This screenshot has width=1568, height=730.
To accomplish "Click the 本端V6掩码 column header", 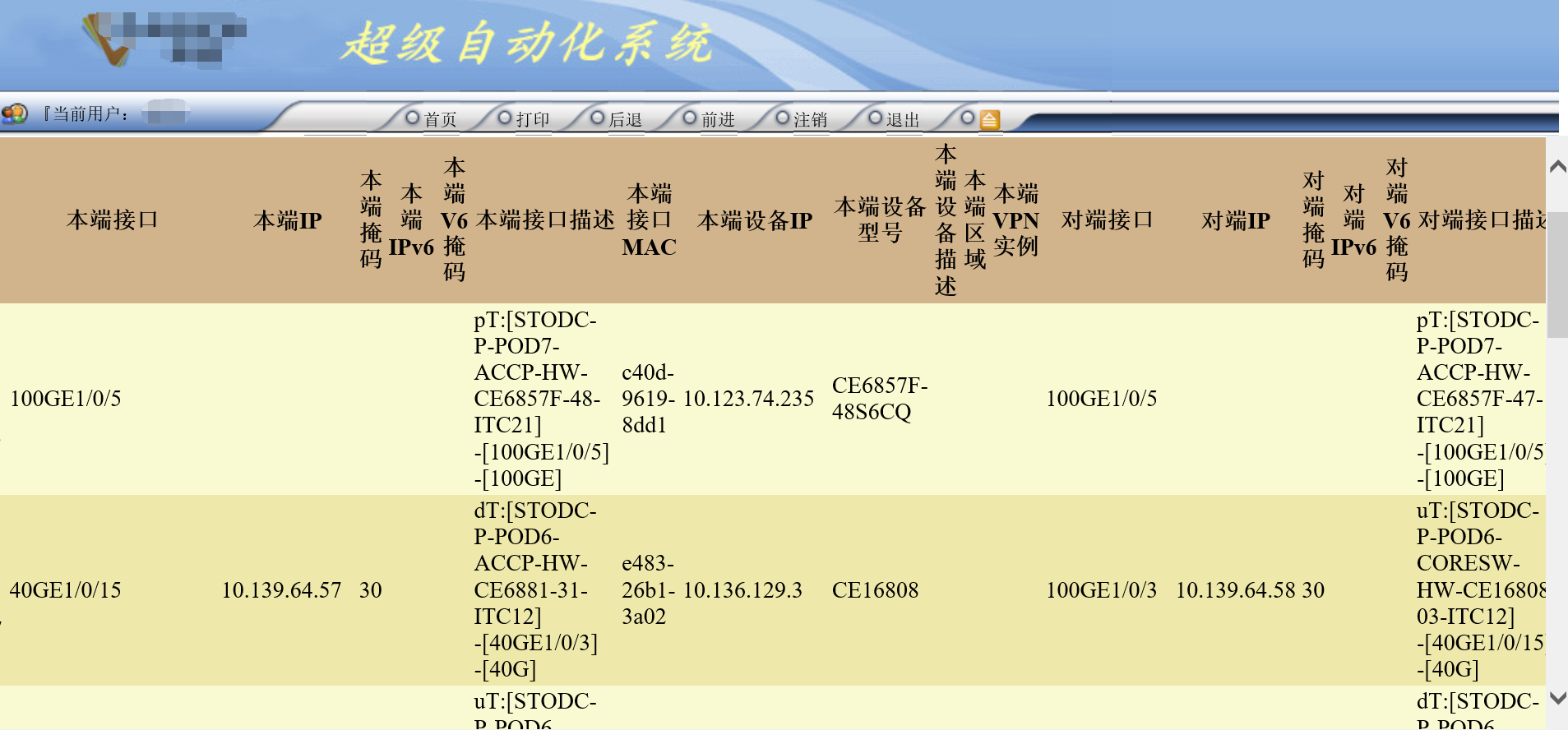I will (x=454, y=220).
